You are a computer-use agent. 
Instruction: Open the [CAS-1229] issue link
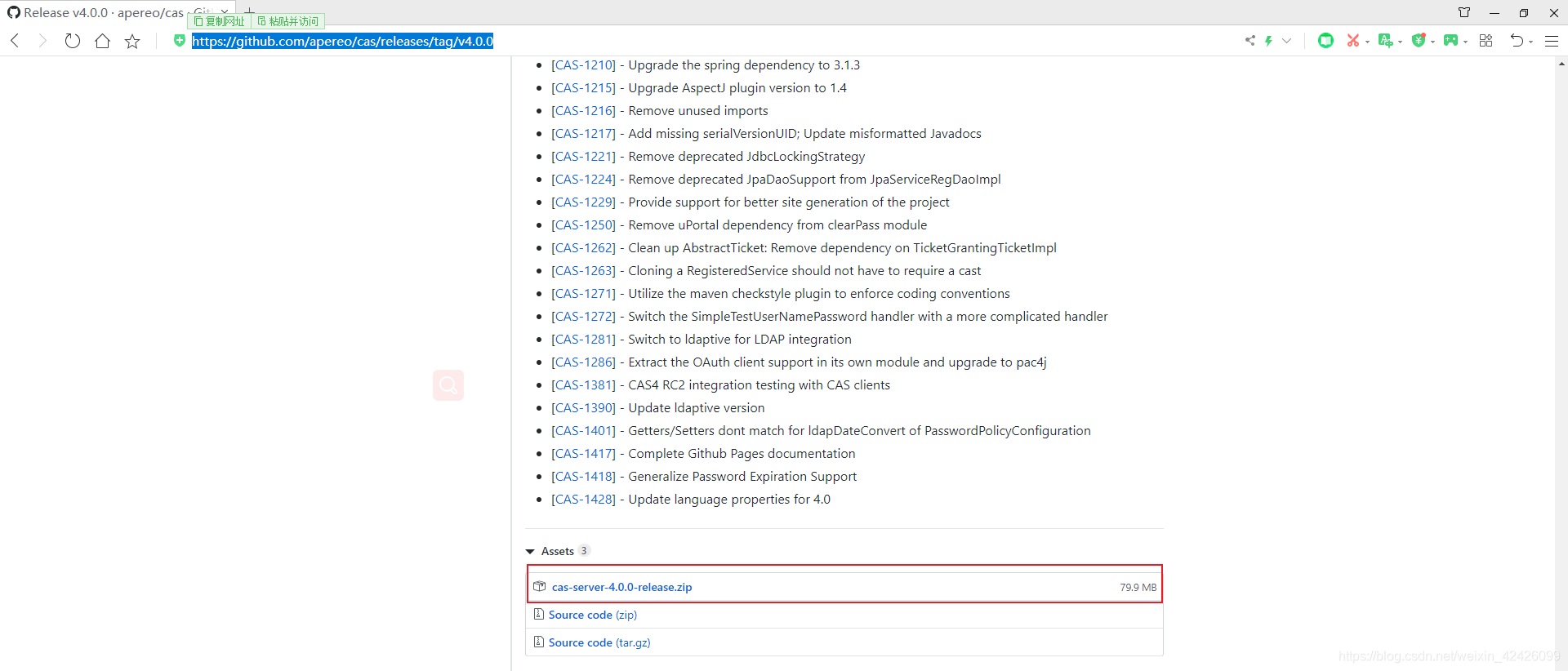point(583,202)
